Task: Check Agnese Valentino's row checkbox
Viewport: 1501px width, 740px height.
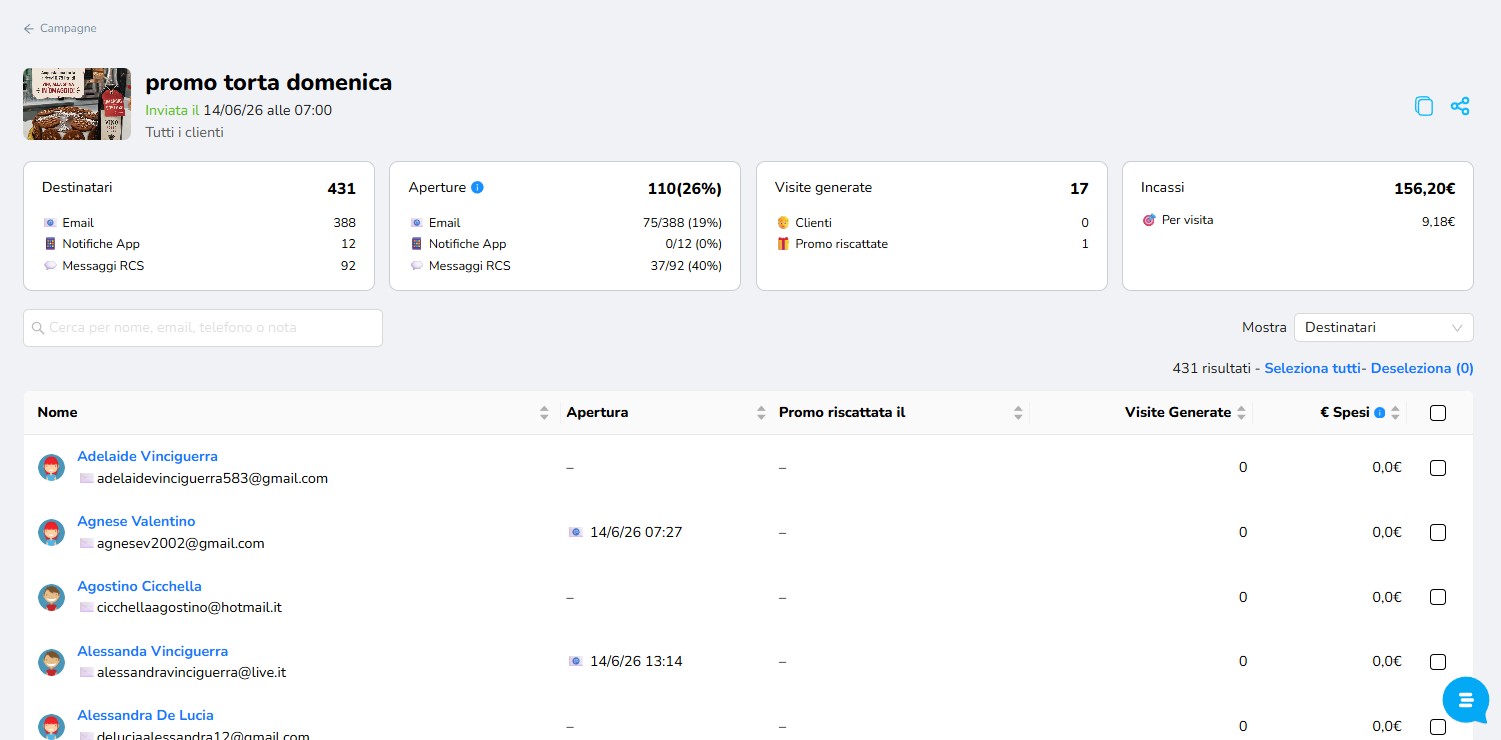Action: coord(1438,533)
